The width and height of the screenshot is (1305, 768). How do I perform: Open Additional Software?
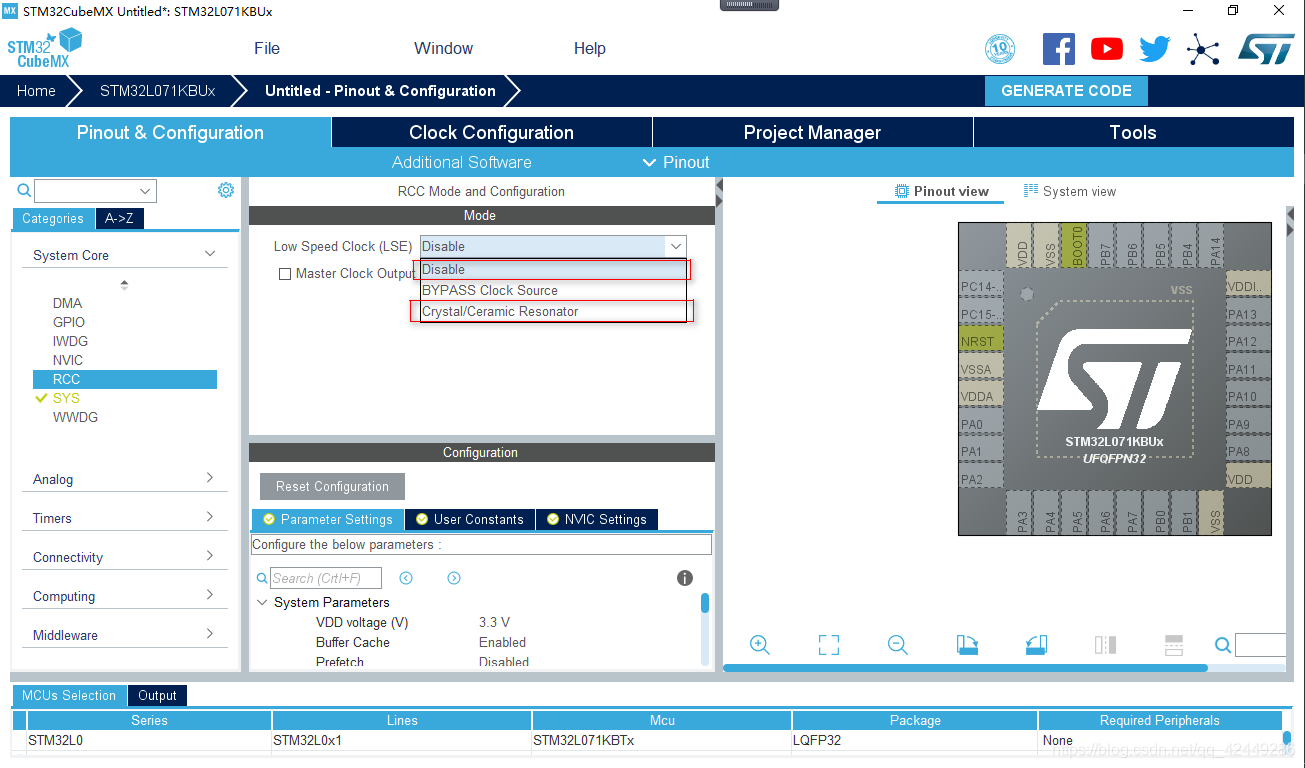coord(461,162)
